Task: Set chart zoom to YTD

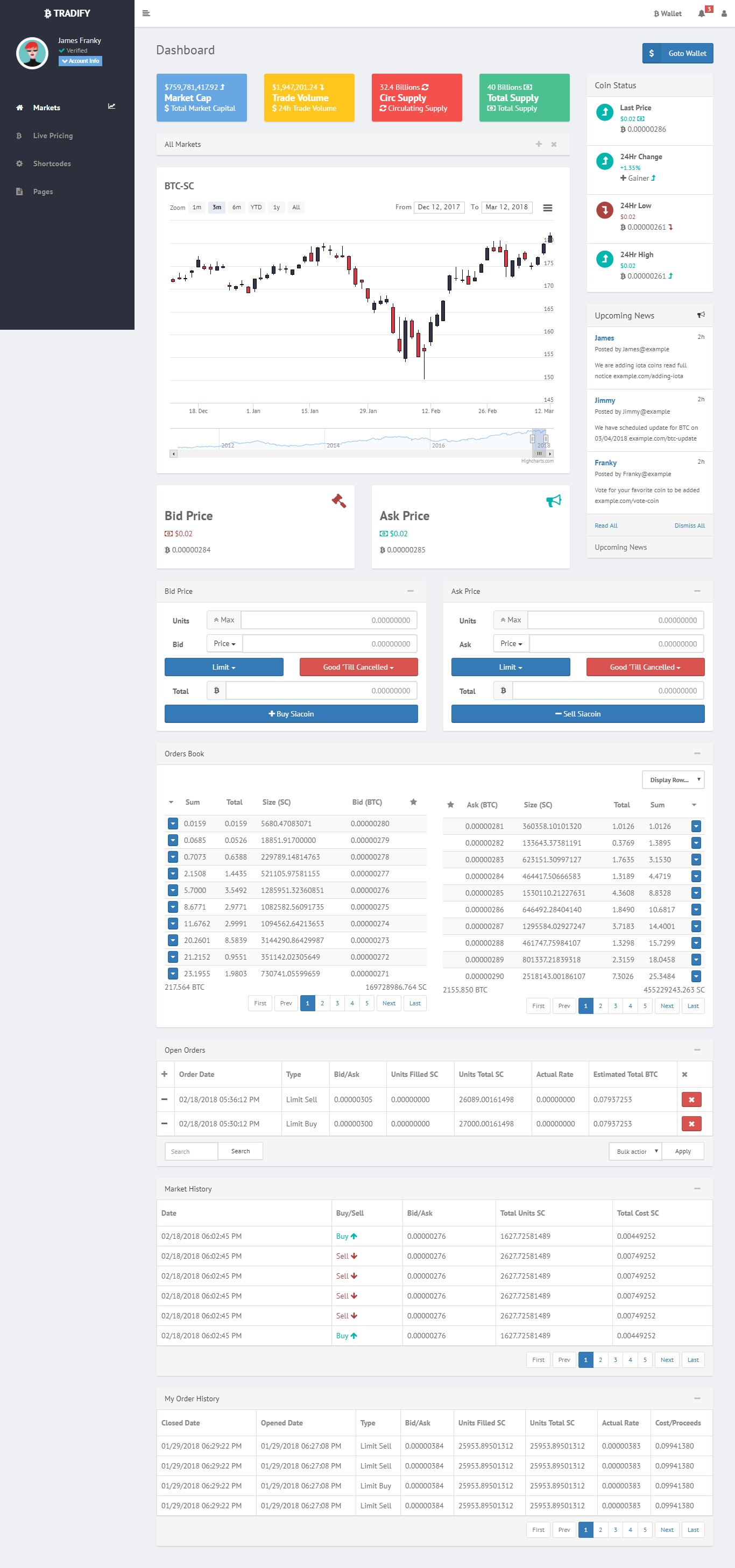Action: 256,208
